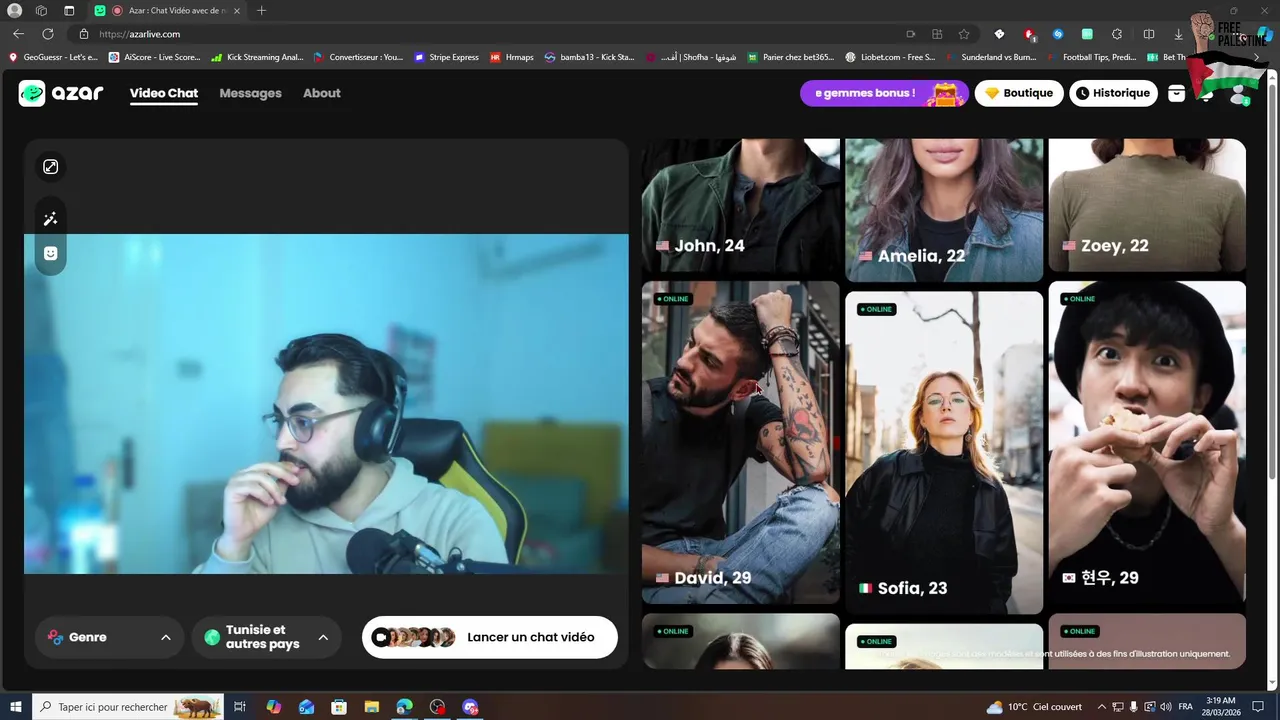
Task: Open John, 24 profile card
Action: [x=741, y=205]
